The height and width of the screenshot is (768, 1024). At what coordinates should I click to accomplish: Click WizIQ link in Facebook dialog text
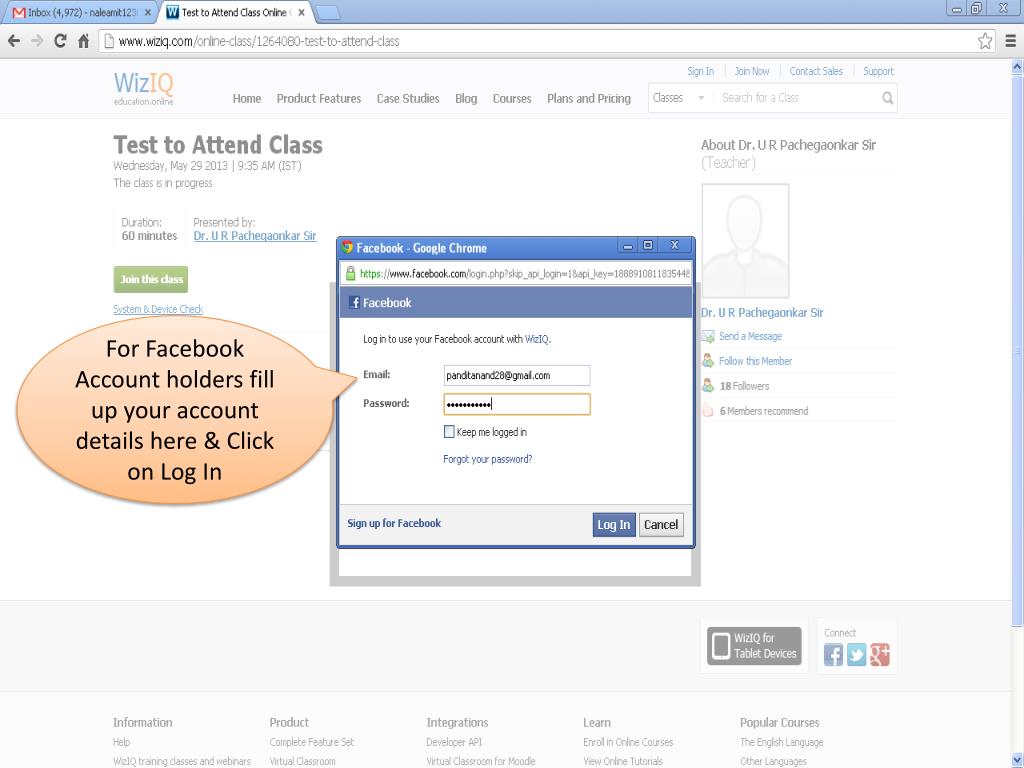(x=537, y=339)
